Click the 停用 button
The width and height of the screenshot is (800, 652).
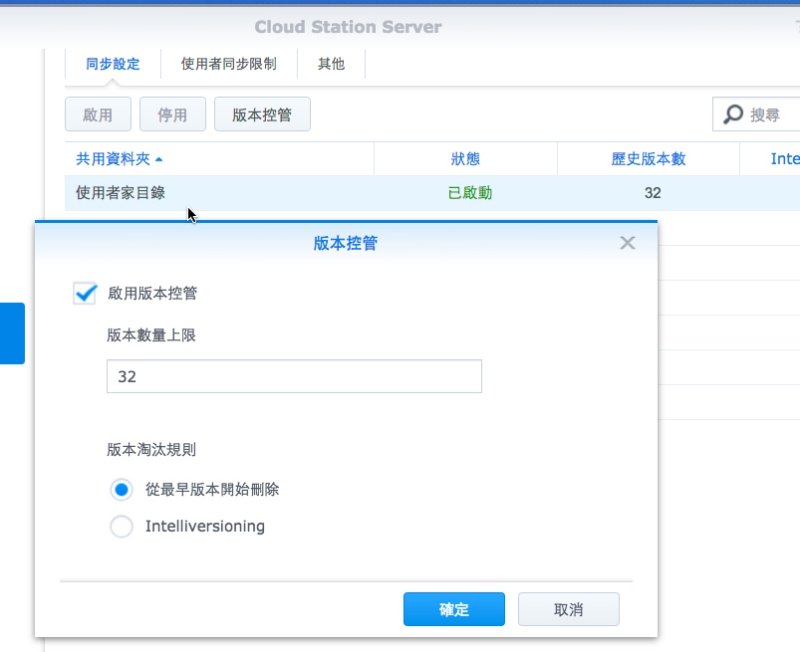coord(172,114)
